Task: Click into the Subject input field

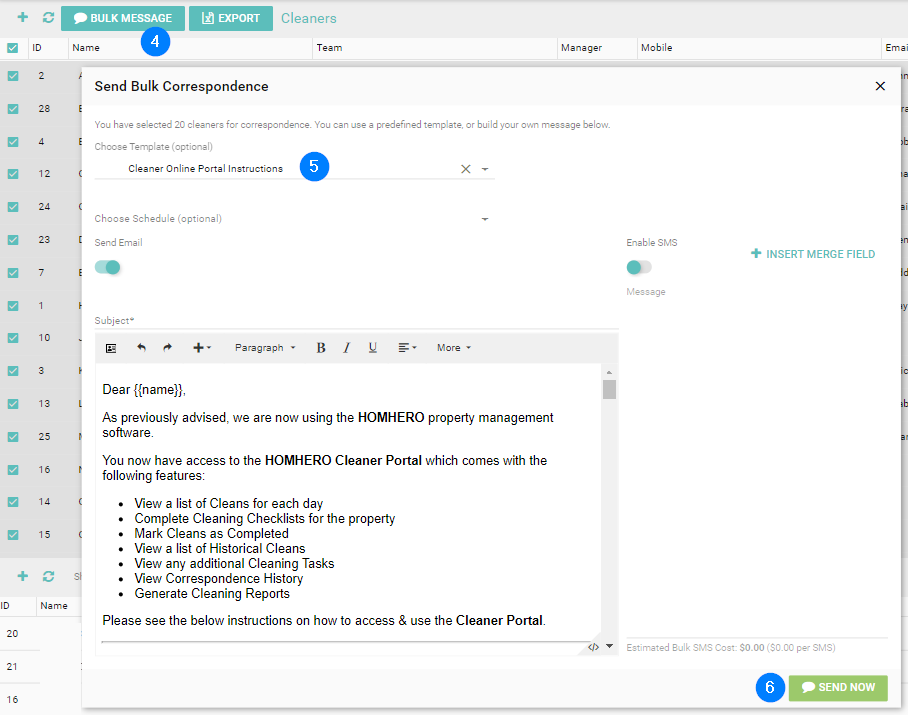Action: (x=355, y=321)
